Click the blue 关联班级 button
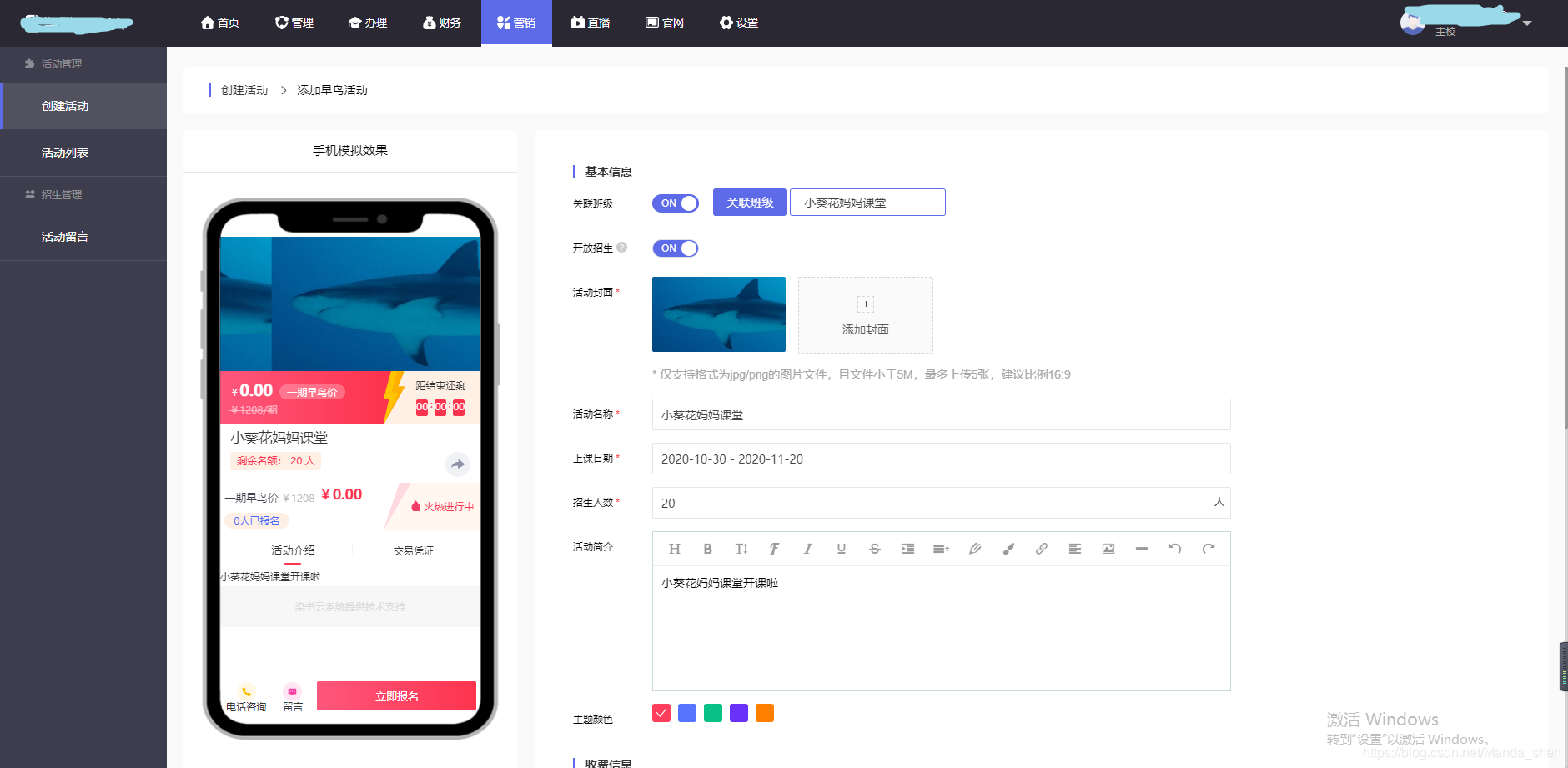The image size is (1568, 768). (749, 202)
